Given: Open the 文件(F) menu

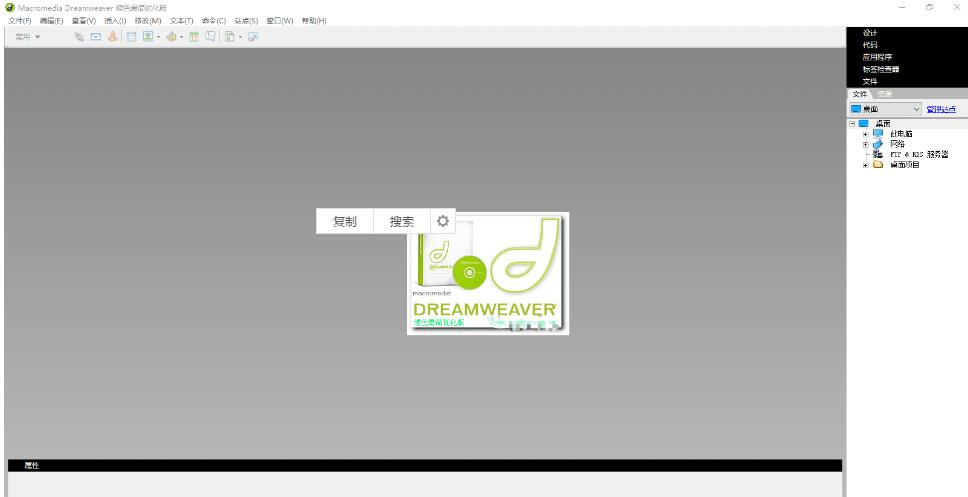Looking at the screenshot, I should 20,20.
